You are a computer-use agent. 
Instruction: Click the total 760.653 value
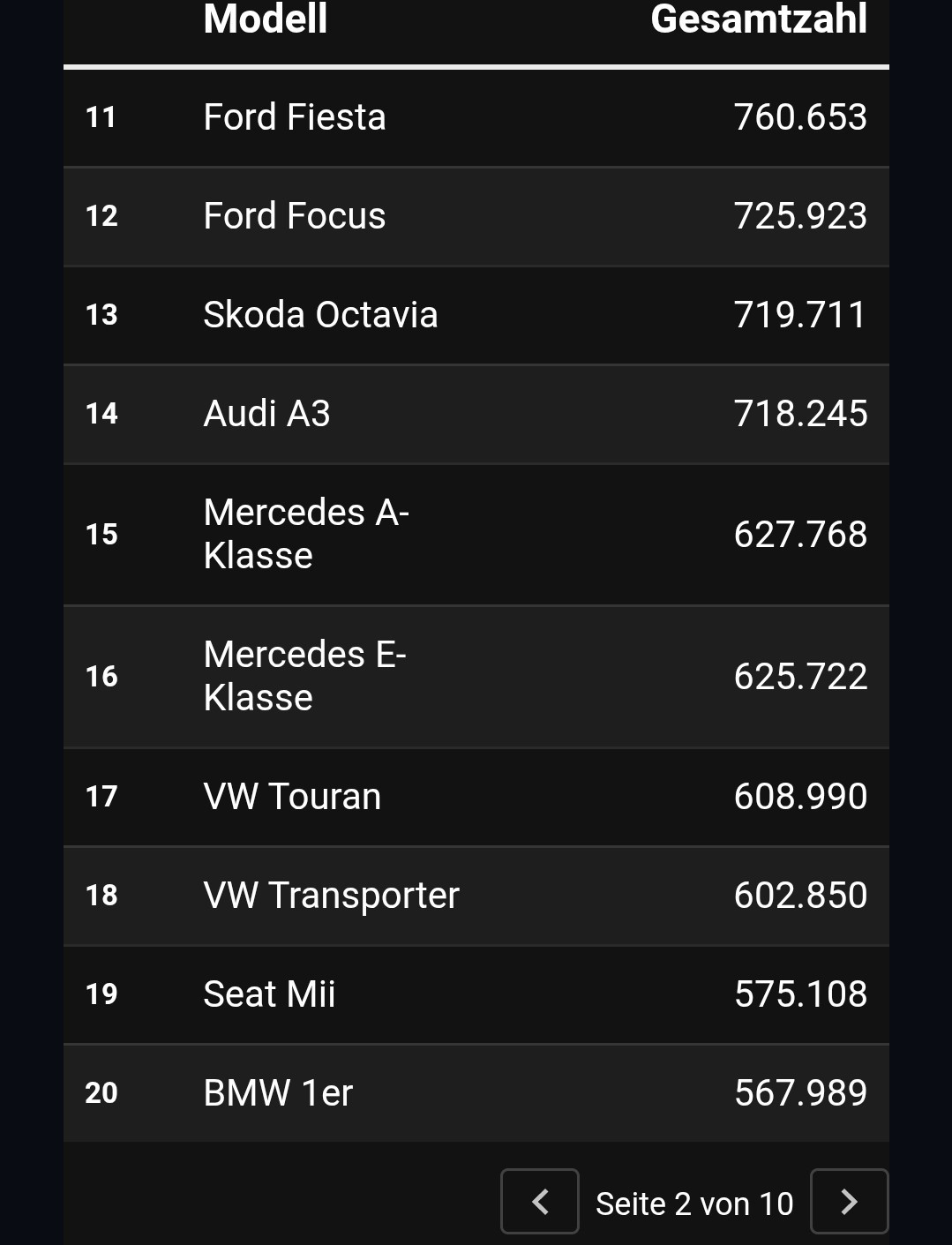tap(800, 117)
